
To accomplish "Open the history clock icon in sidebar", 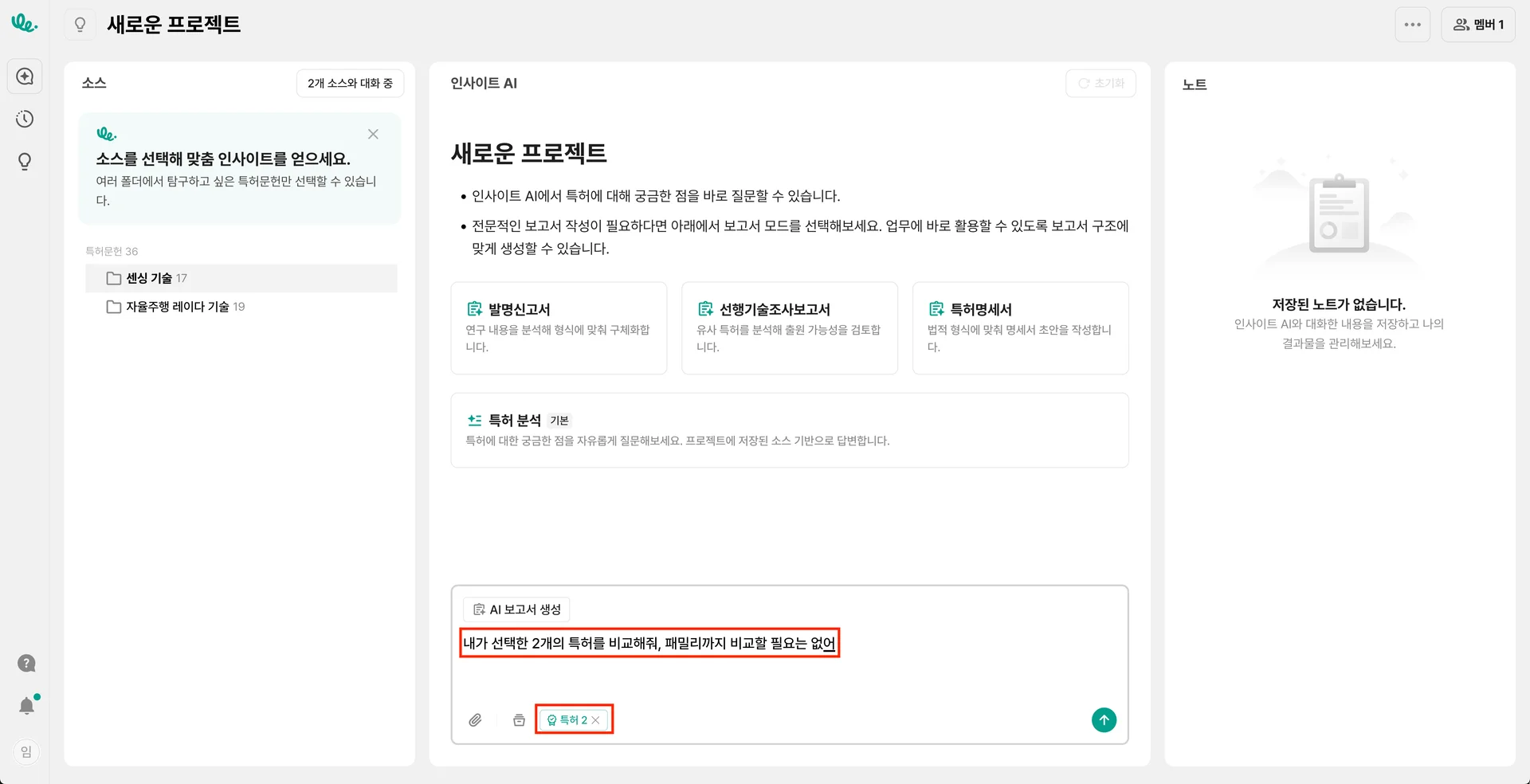I will [25, 120].
